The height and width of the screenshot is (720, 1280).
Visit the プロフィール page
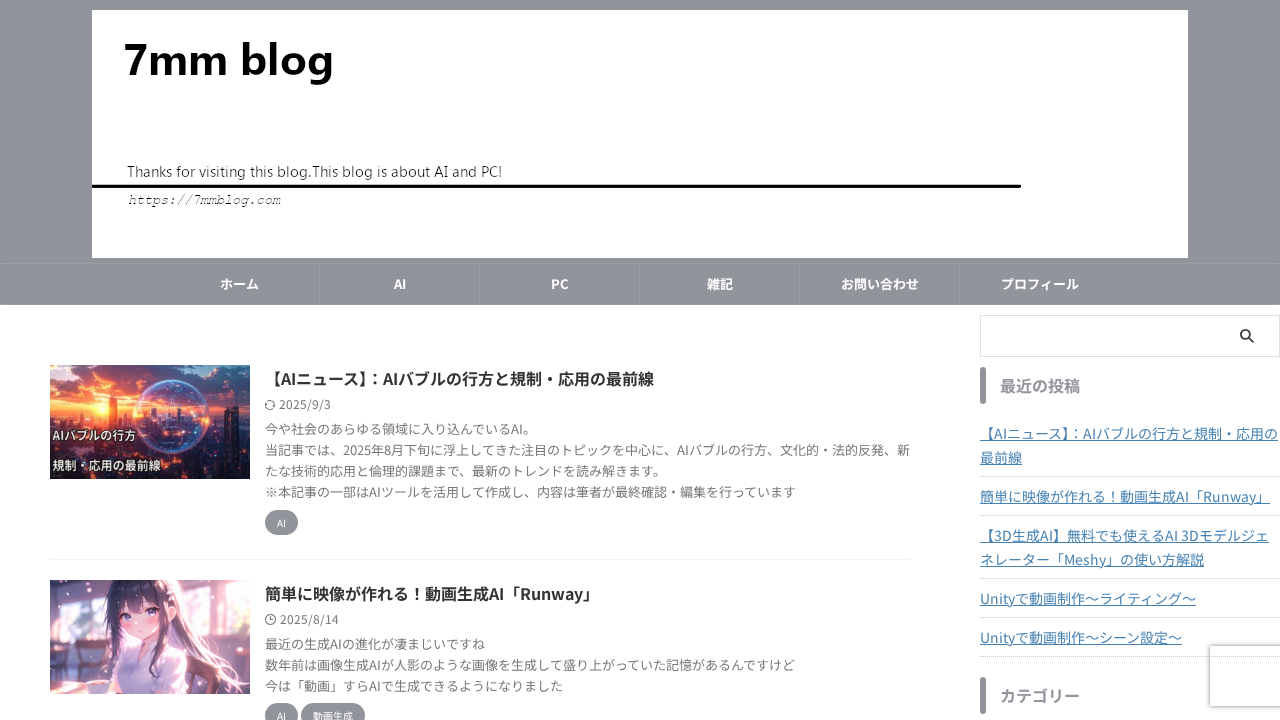pyautogui.click(x=1039, y=283)
